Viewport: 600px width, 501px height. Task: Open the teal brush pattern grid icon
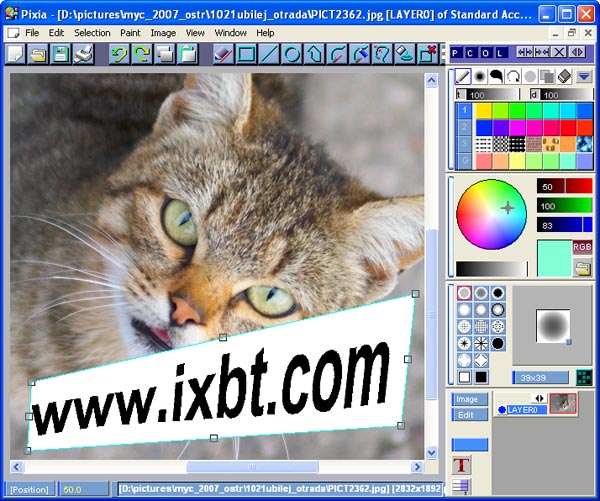pyautogui.click(x=584, y=377)
